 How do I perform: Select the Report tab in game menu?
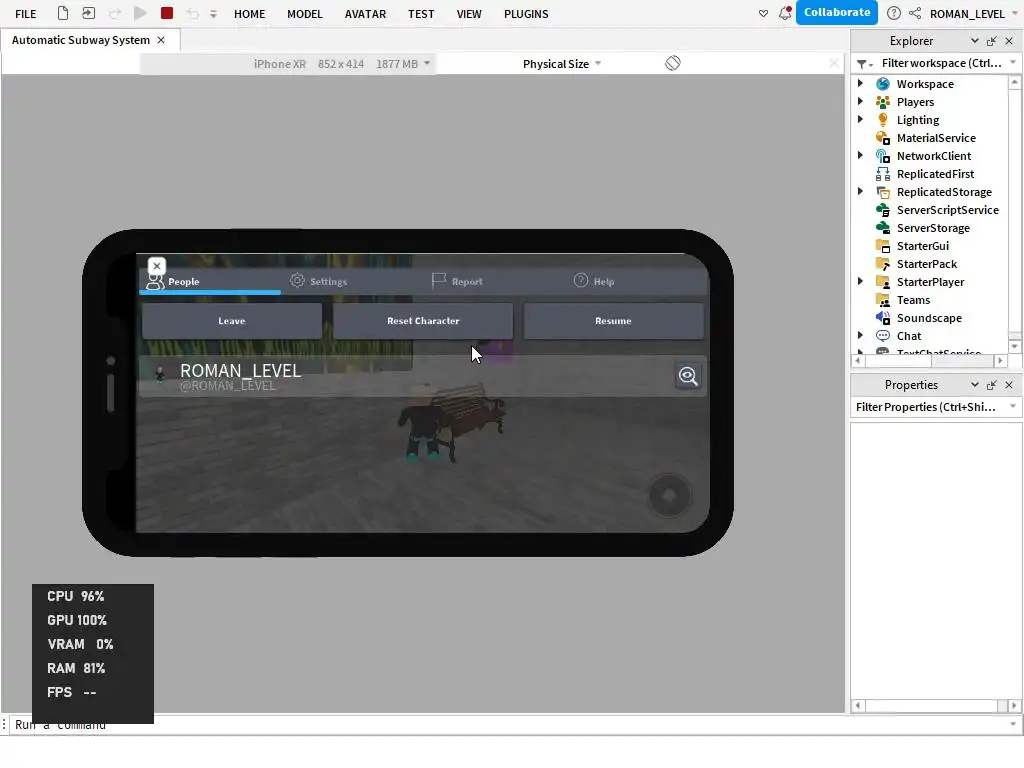coord(457,281)
